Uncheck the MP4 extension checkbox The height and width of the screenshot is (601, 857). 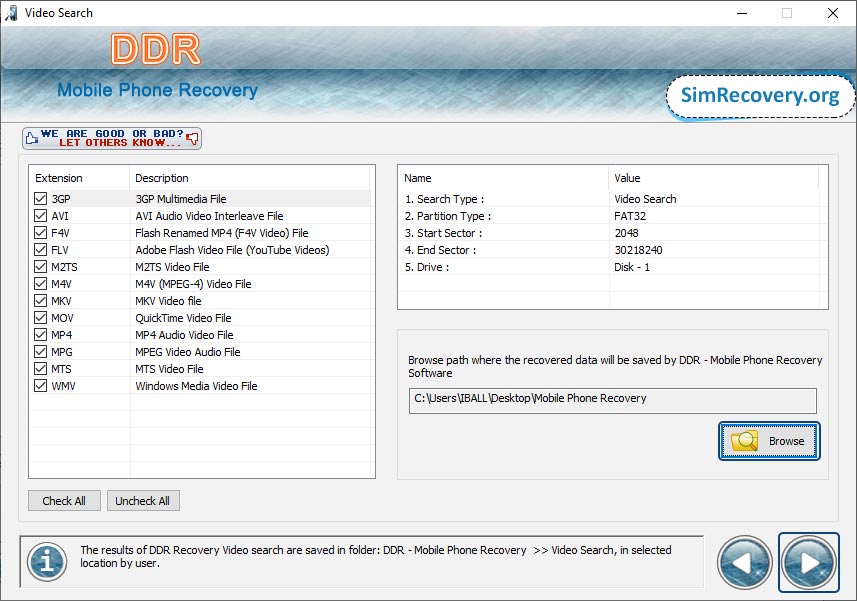40,334
